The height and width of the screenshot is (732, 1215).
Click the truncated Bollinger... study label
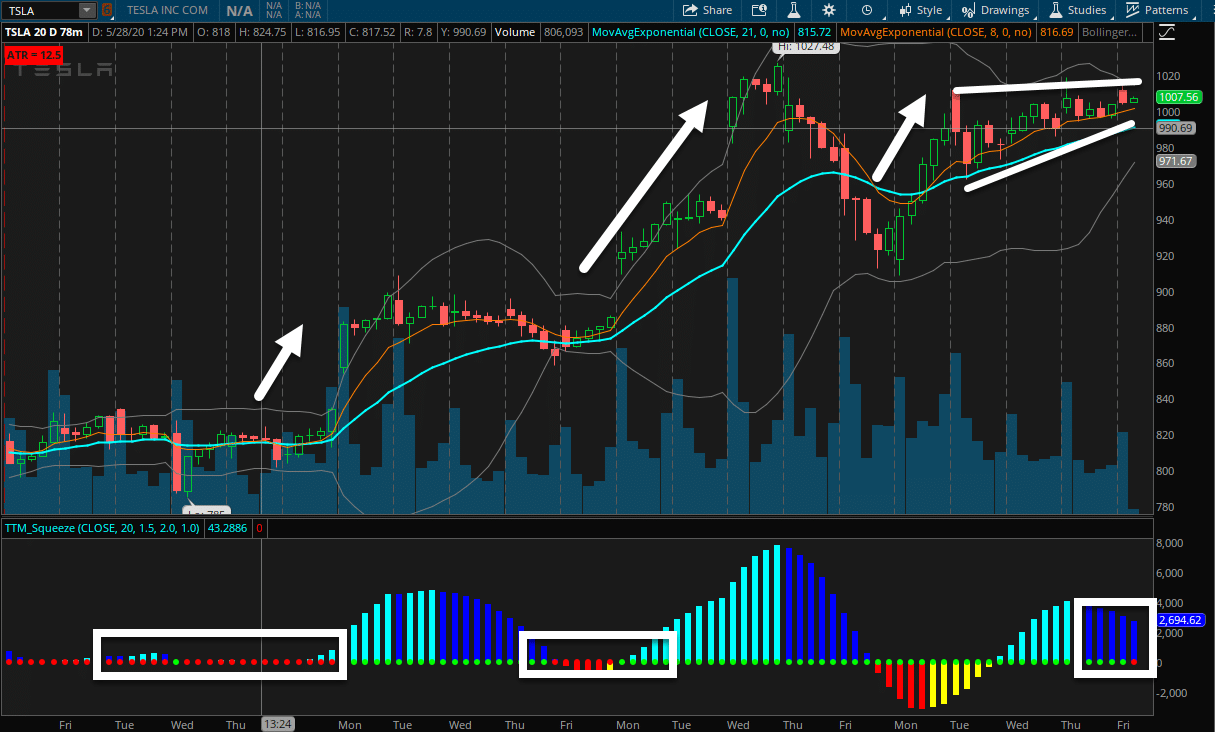1109,32
